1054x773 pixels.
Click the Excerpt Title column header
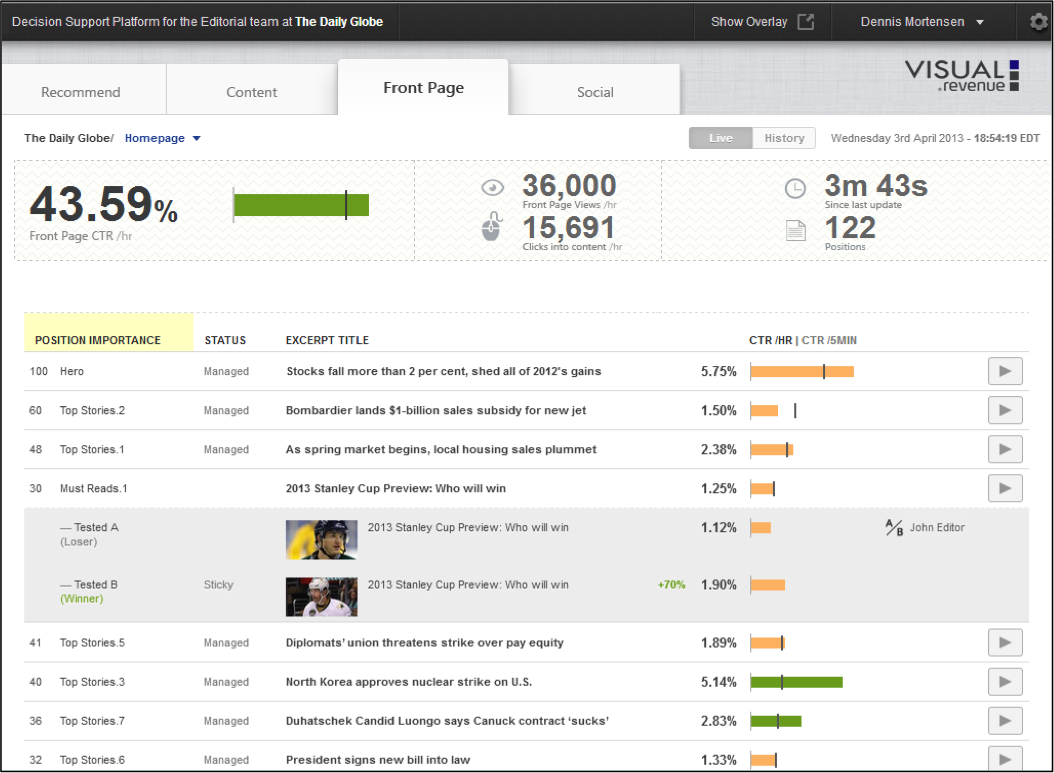(x=327, y=340)
